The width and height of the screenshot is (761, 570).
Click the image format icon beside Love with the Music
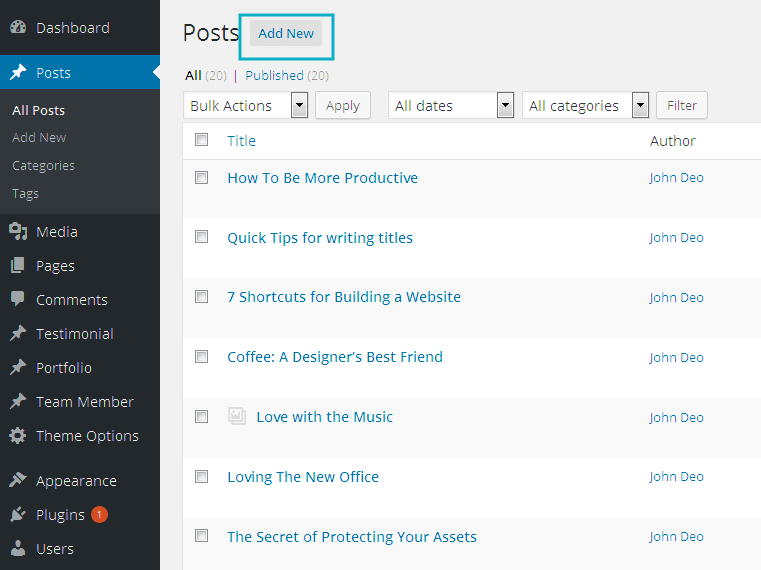237,417
